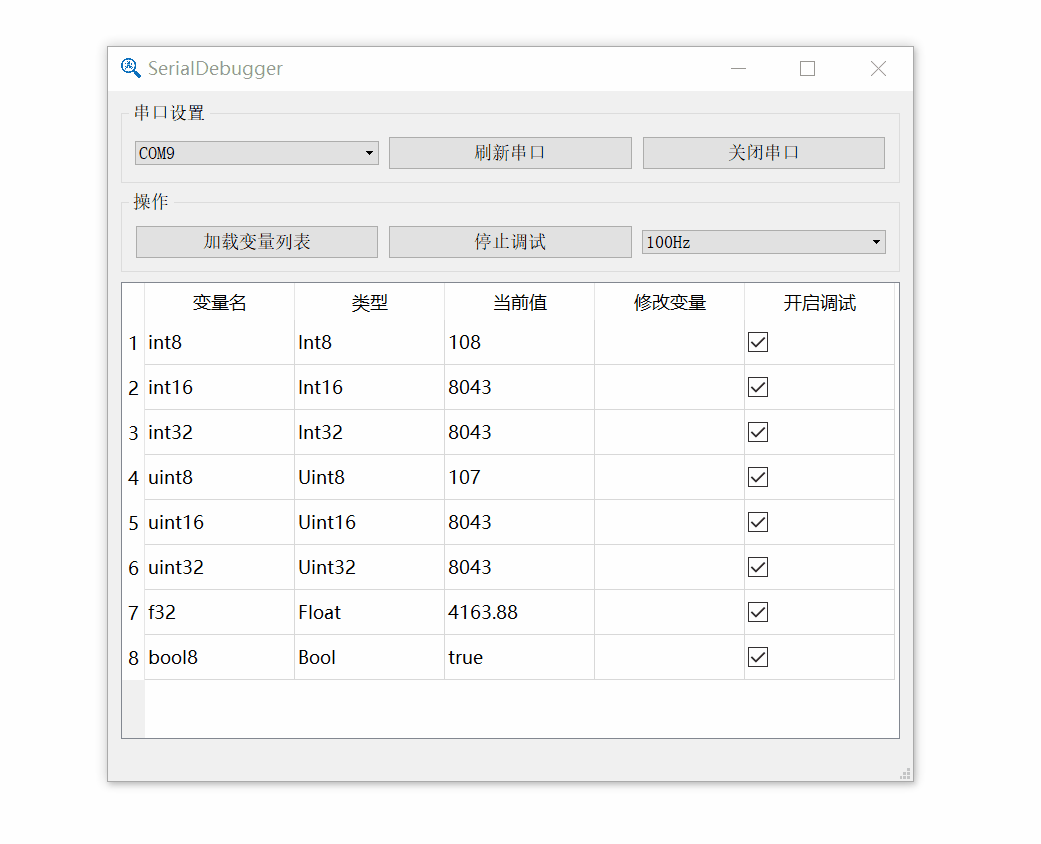The image size is (1041, 844).
Task: Click the 8043 value in the uint32 row
Action: coord(519,567)
